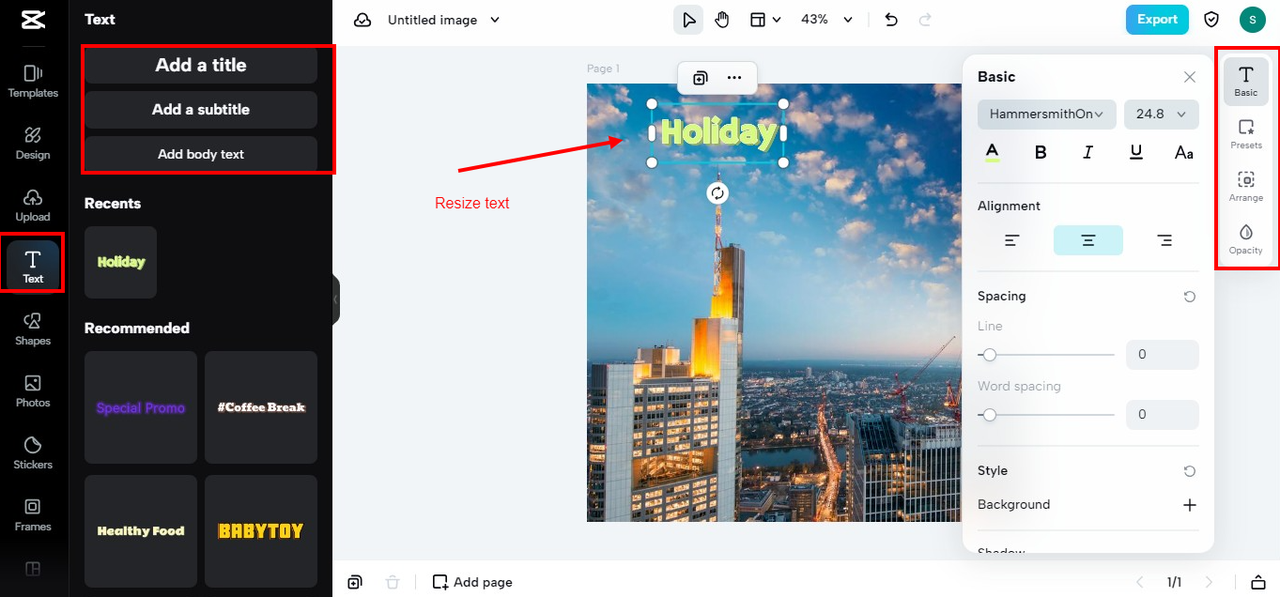Click the Word spacing slider handle

pyautogui.click(x=989, y=415)
